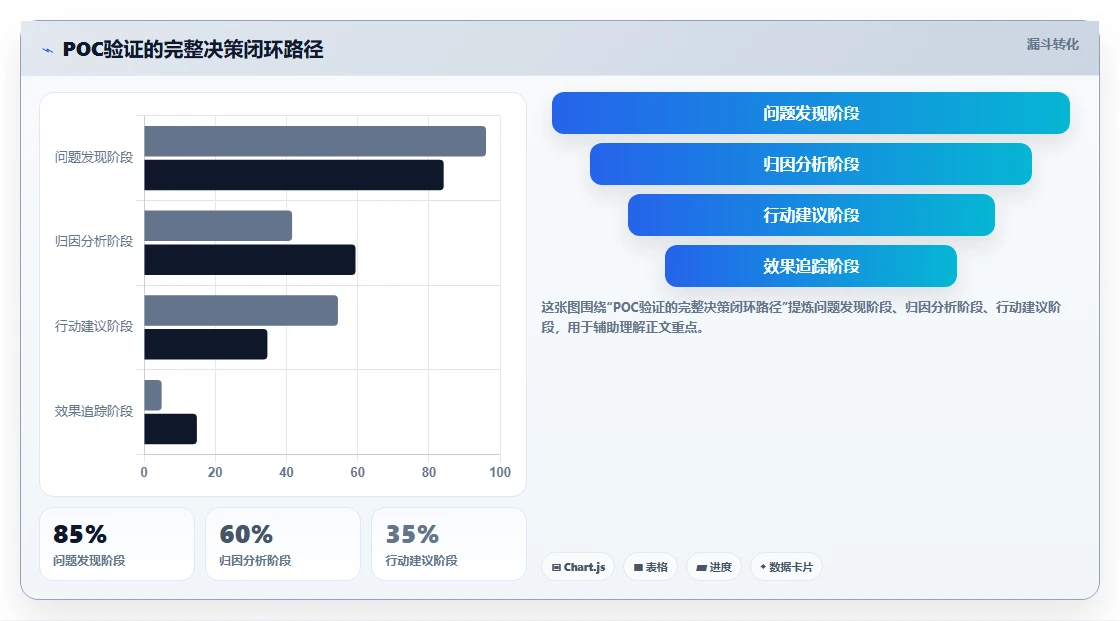Viewport: 1120px width, 621px height.
Task: Click the dark bar for 行动建议阶段
Action: tap(206, 344)
